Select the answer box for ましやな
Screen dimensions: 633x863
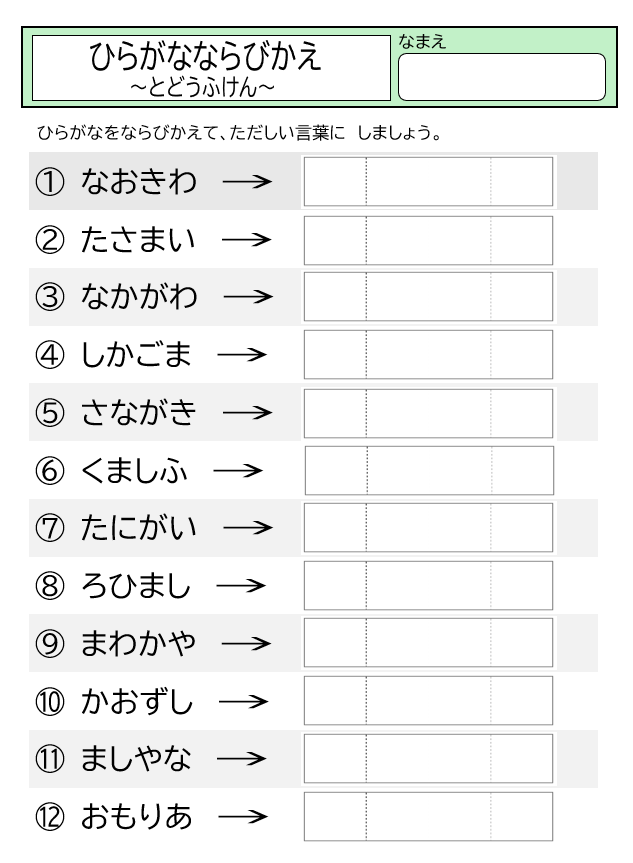[428, 758]
